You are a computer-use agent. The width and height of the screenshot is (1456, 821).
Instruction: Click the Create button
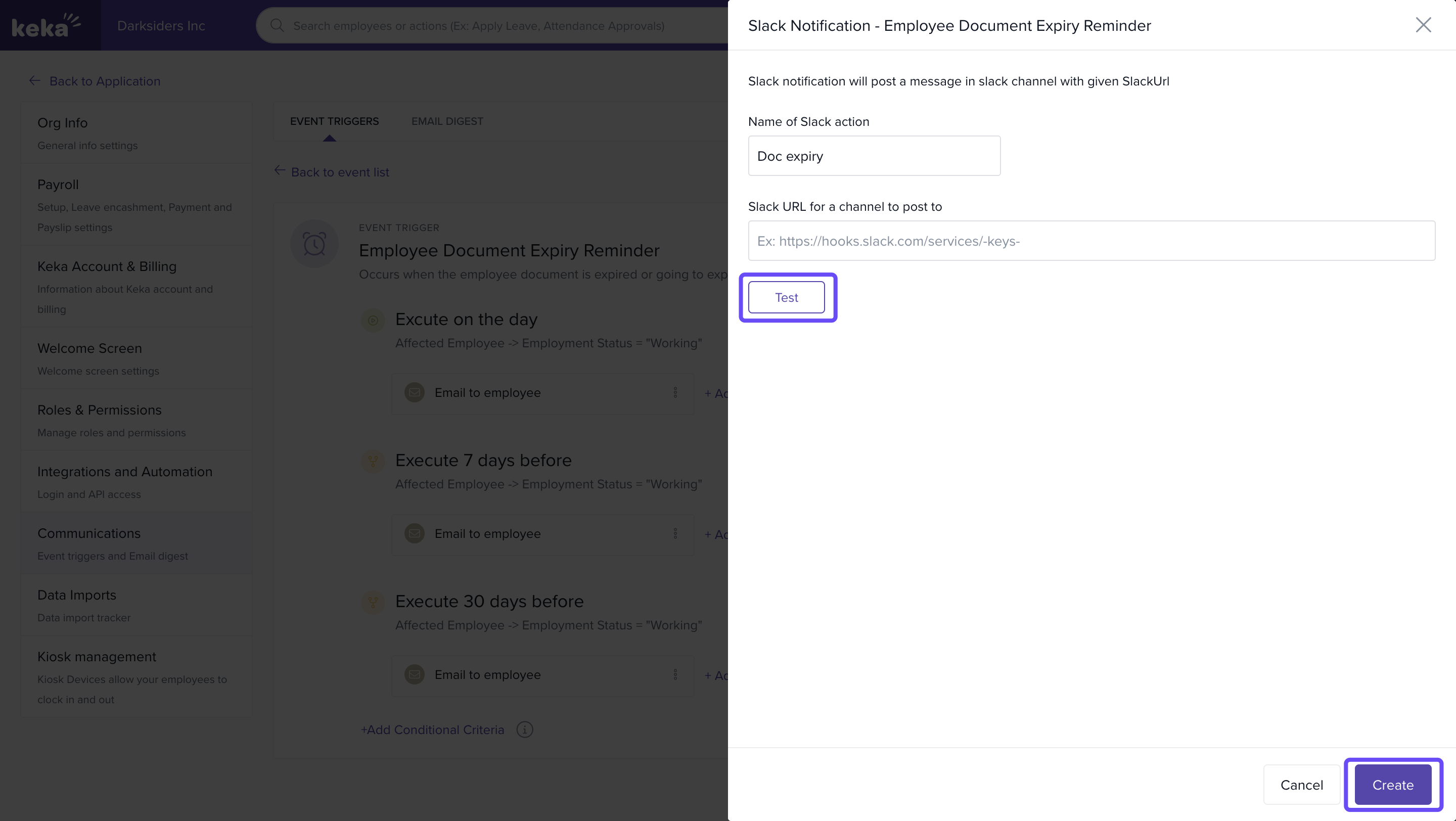coord(1392,785)
